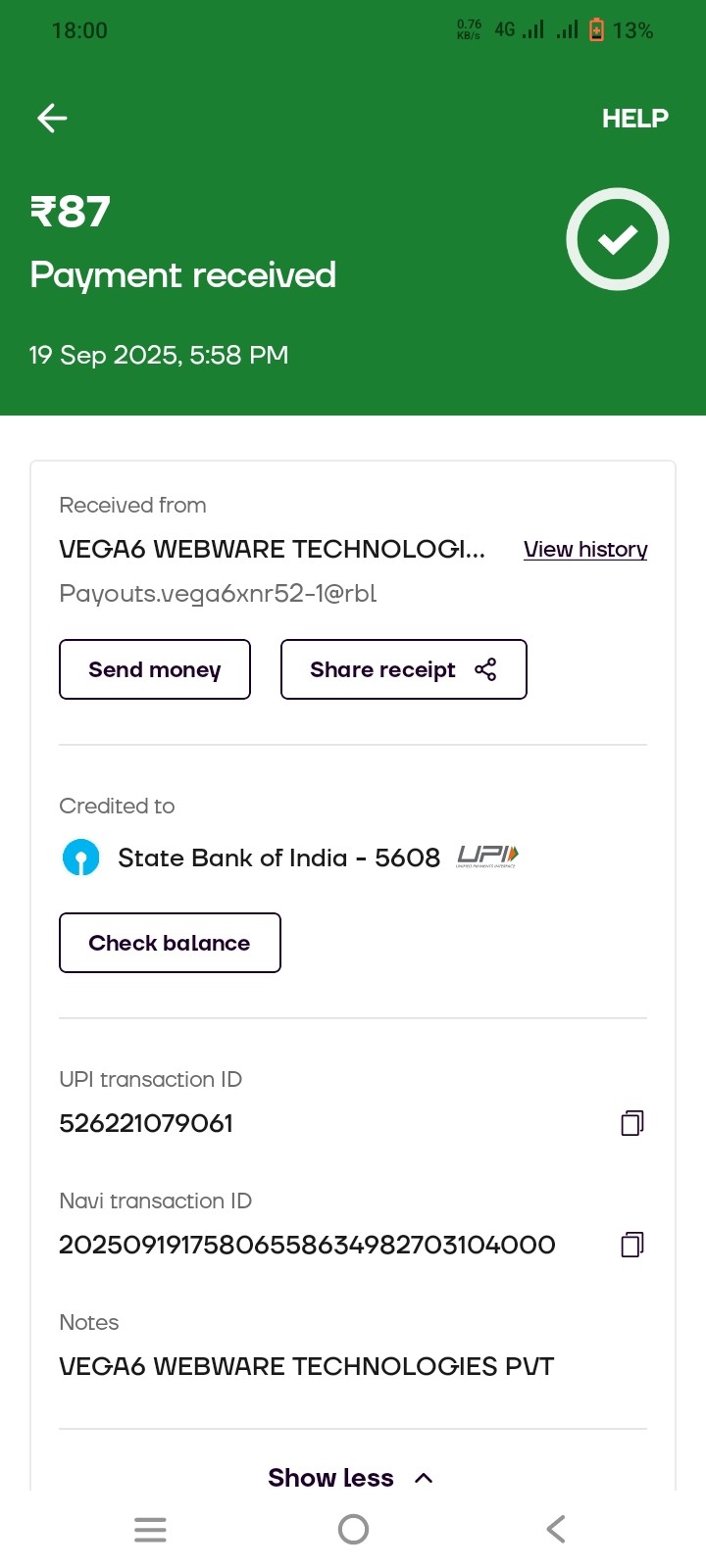Tap the chevron beside Show less

point(424,1478)
